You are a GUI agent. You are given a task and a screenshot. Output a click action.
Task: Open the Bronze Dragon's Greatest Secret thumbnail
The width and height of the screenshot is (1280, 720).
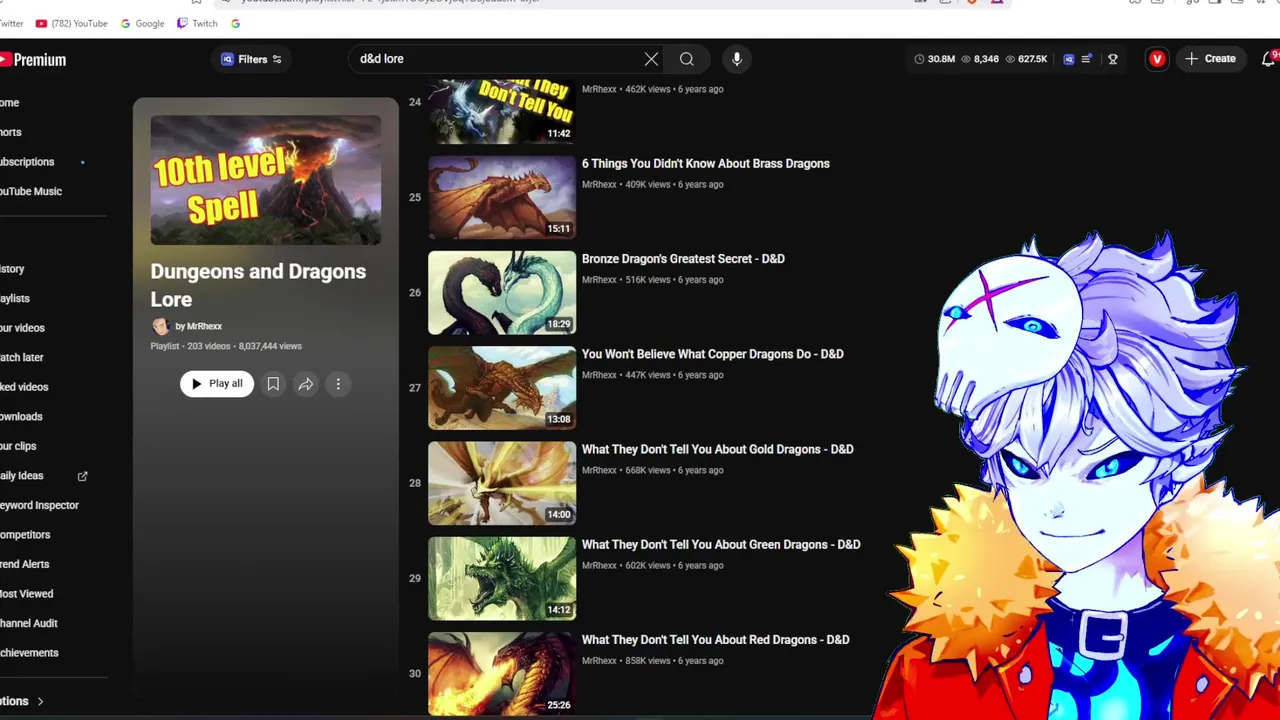click(502, 293)
